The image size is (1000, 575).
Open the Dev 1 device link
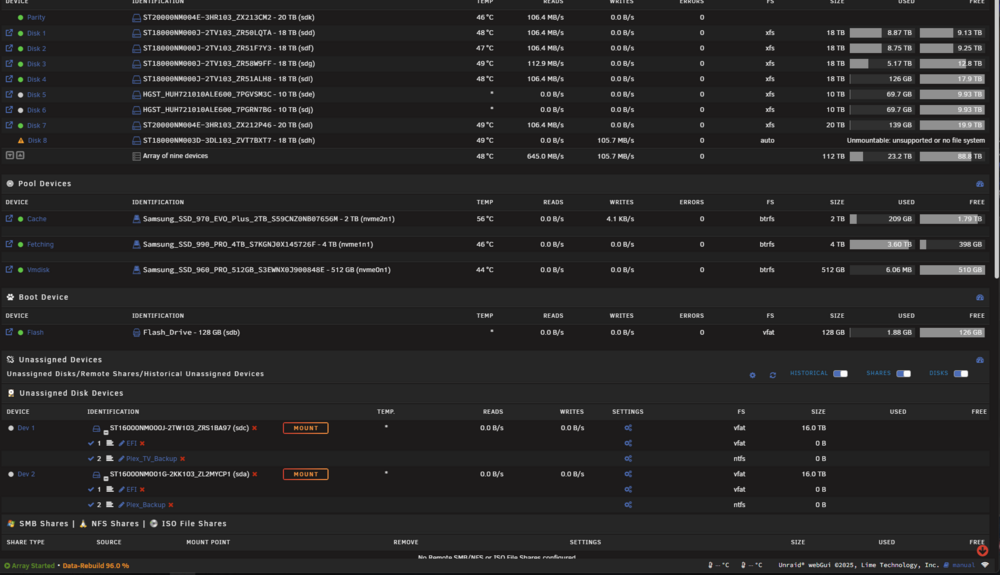26,428
